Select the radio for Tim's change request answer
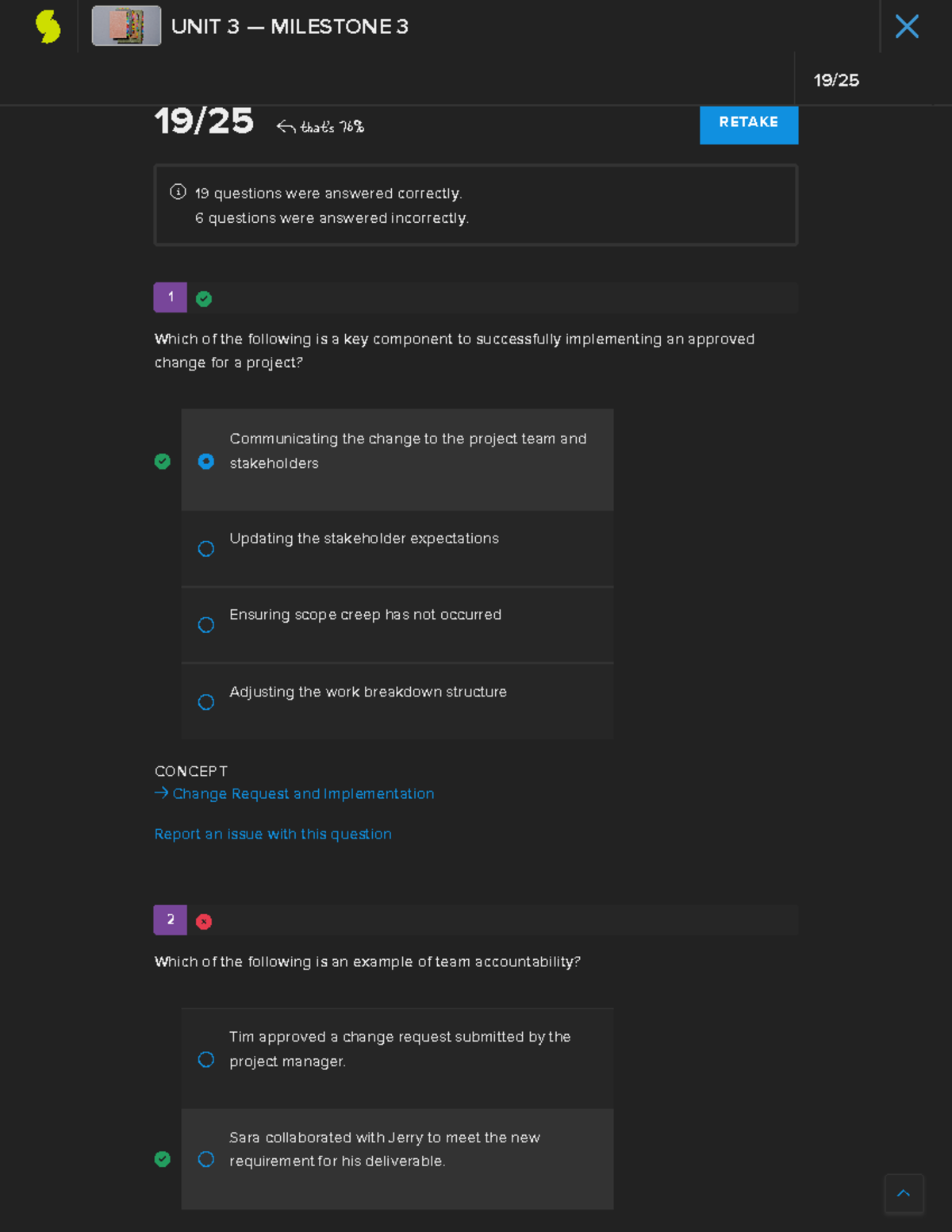Image resolution: width=952 pixels, height=1232 pixels. (x=205, y=1059)
